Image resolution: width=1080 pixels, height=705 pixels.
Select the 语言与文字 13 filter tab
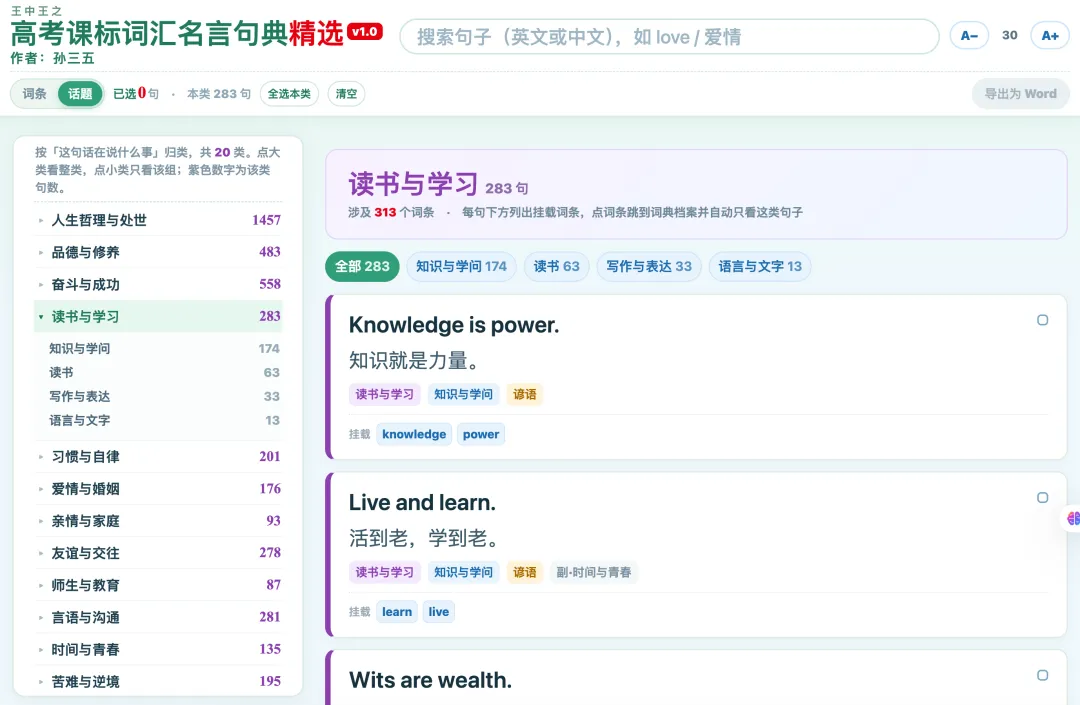click(760, 266)
